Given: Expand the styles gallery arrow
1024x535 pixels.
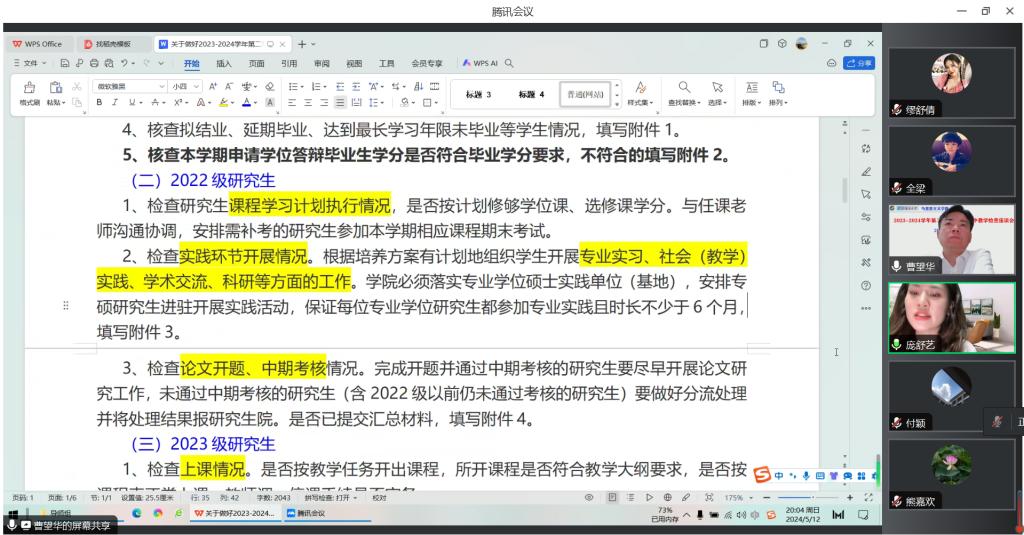Looking at the screenshot, I should (x=617, y=104).
